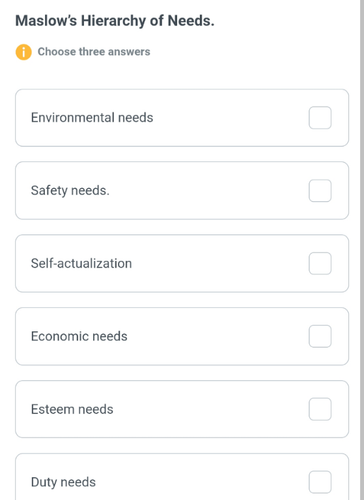Click the vertical scrollbar on the right
Viewport: 364px width, 500px height.
coord(362,250)
